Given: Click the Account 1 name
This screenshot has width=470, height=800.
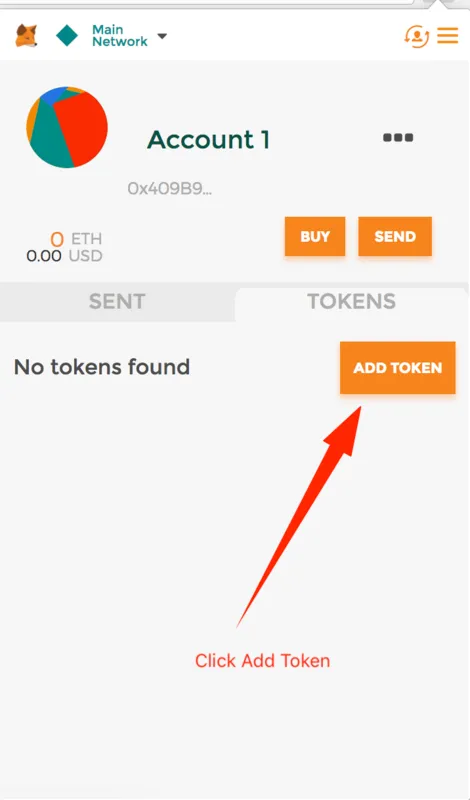Looking at the screenshot, I should tap(208, 140).
